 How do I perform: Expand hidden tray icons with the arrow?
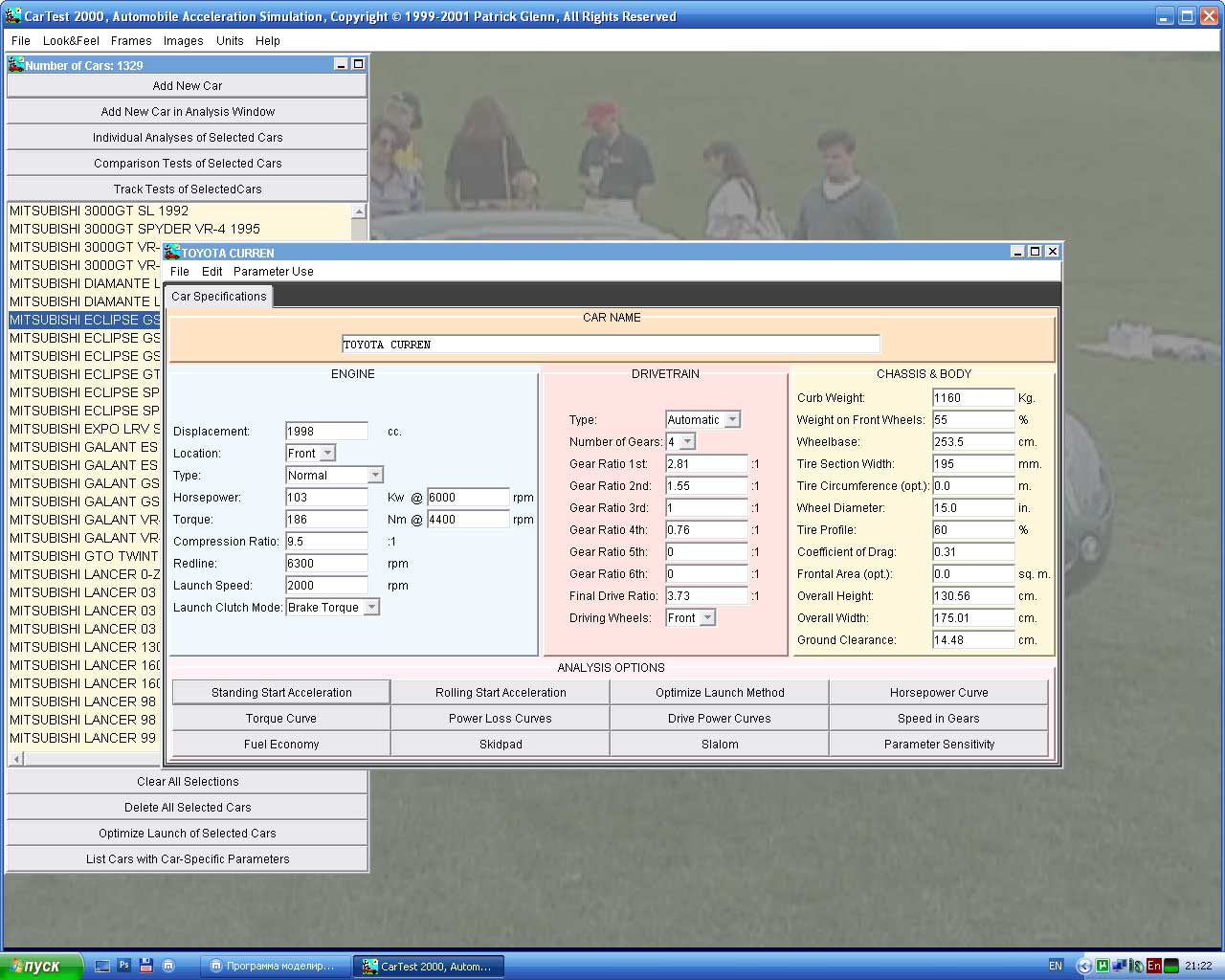pyautogui.click(x=1083, y=966)
